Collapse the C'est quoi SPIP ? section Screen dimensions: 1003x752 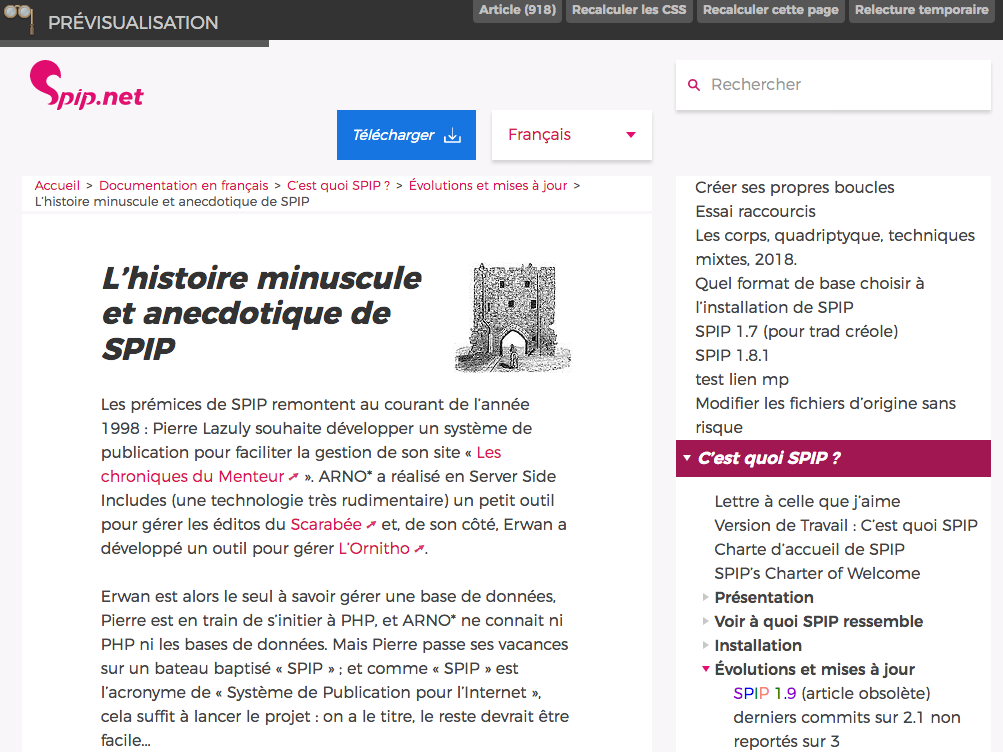pos(687,459)
